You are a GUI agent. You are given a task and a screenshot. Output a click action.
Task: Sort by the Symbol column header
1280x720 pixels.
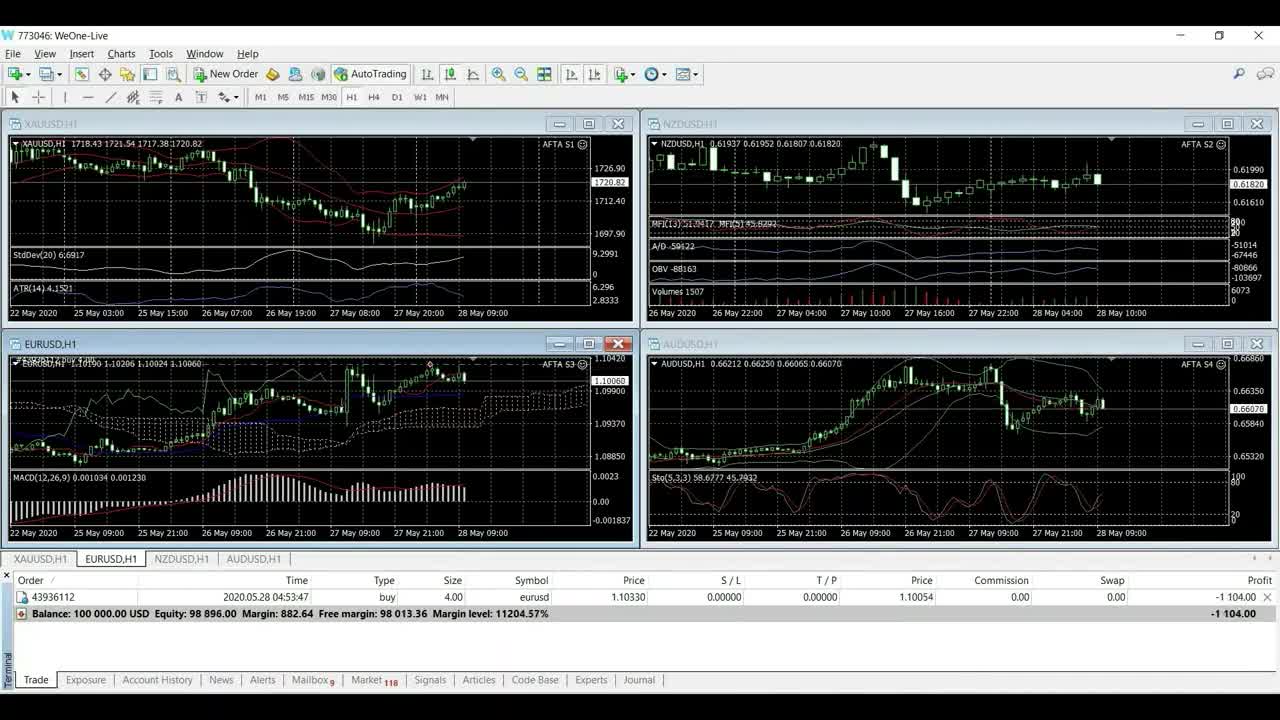point(531,580)
